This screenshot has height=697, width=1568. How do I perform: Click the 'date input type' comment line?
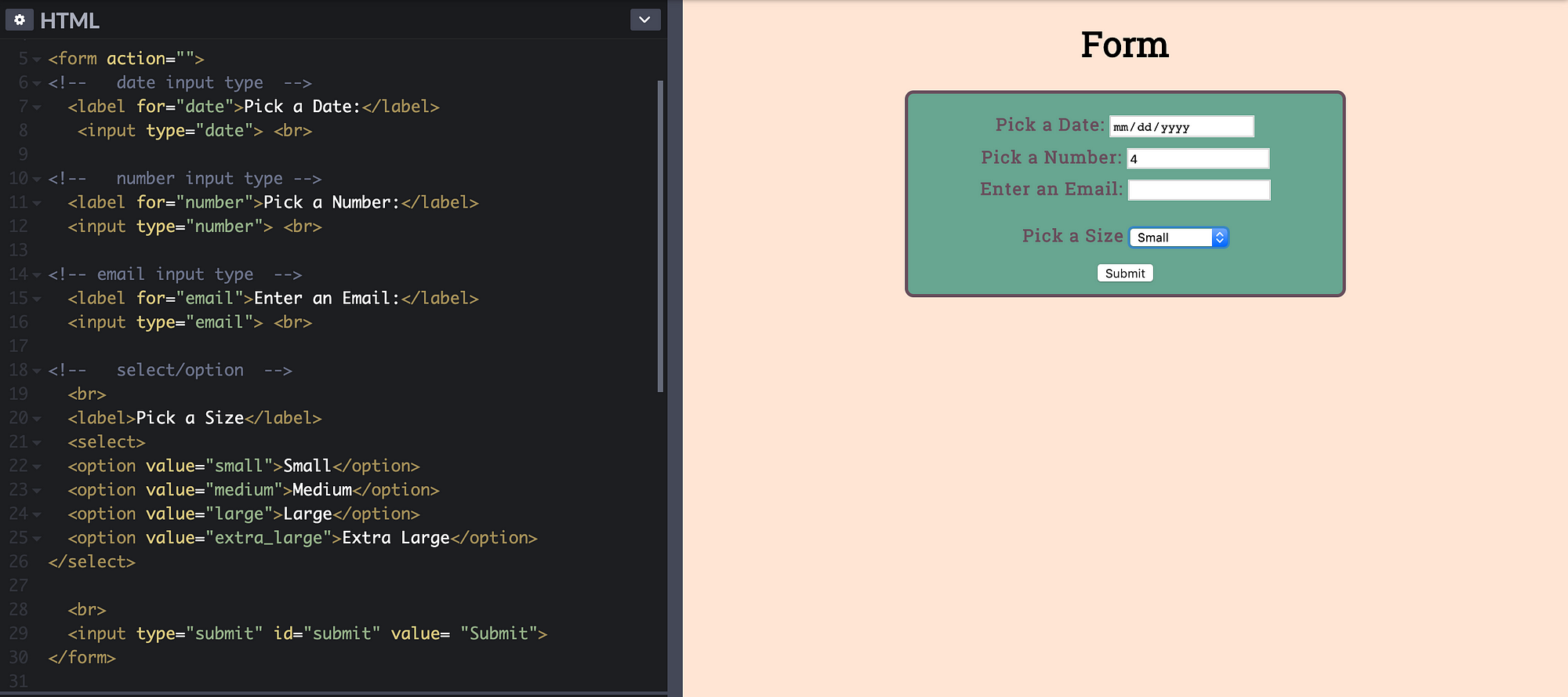(x=180, y=82)
